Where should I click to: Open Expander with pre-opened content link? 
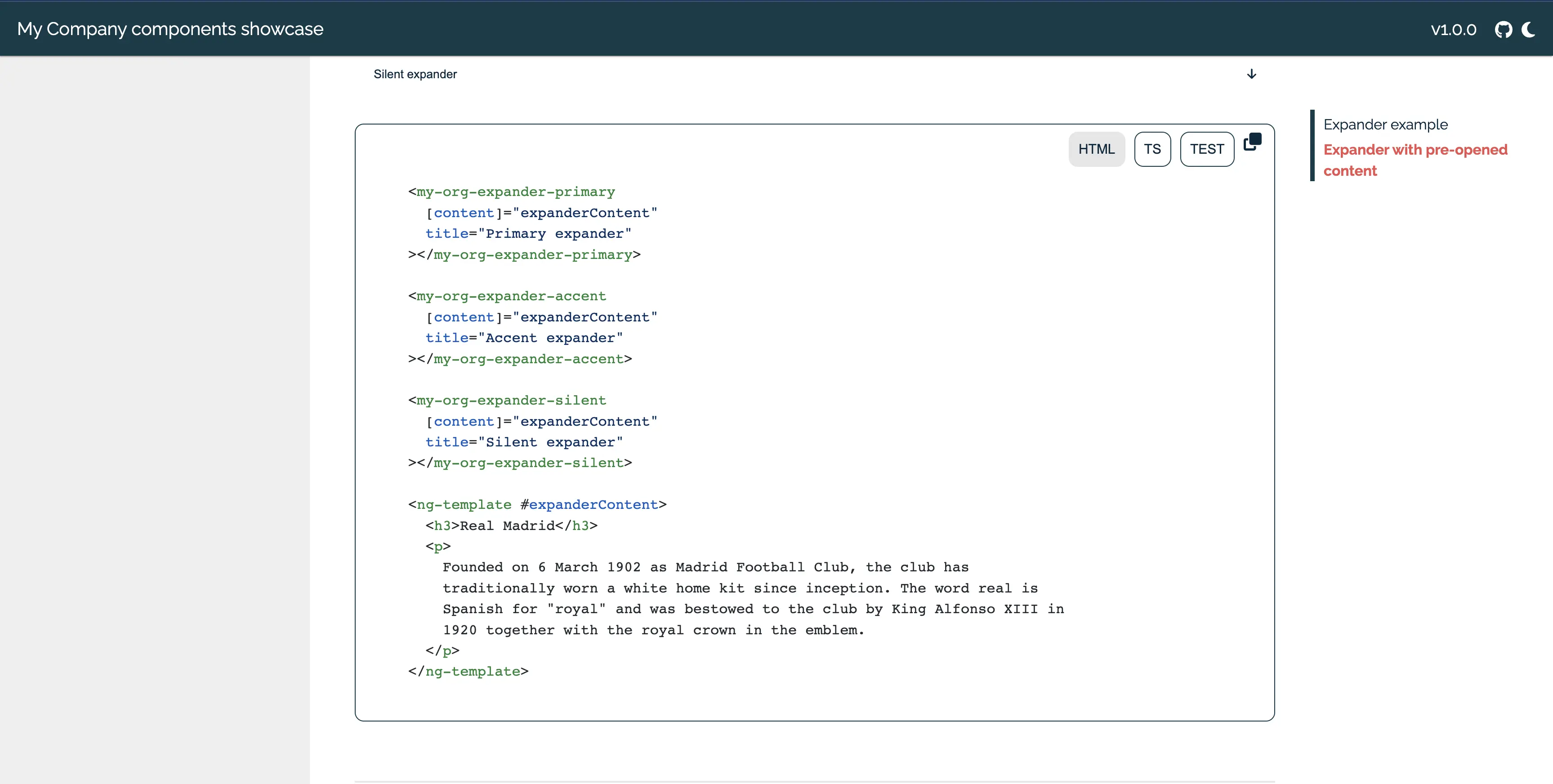tap(1415, 160)
